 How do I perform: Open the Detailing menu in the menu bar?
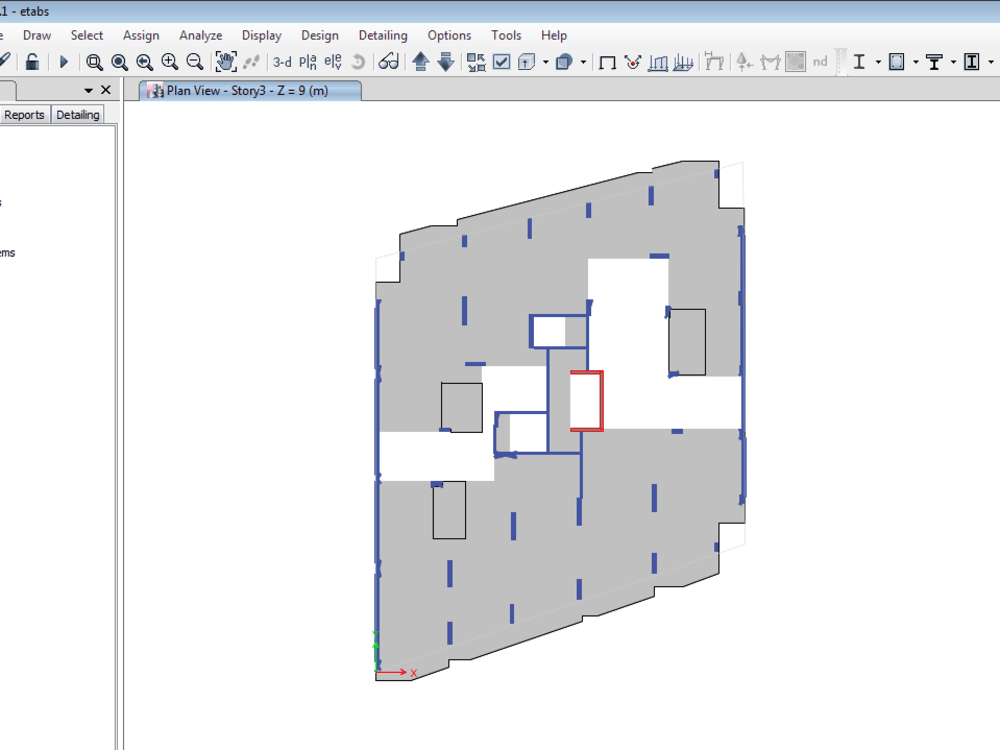click(383, 35)
